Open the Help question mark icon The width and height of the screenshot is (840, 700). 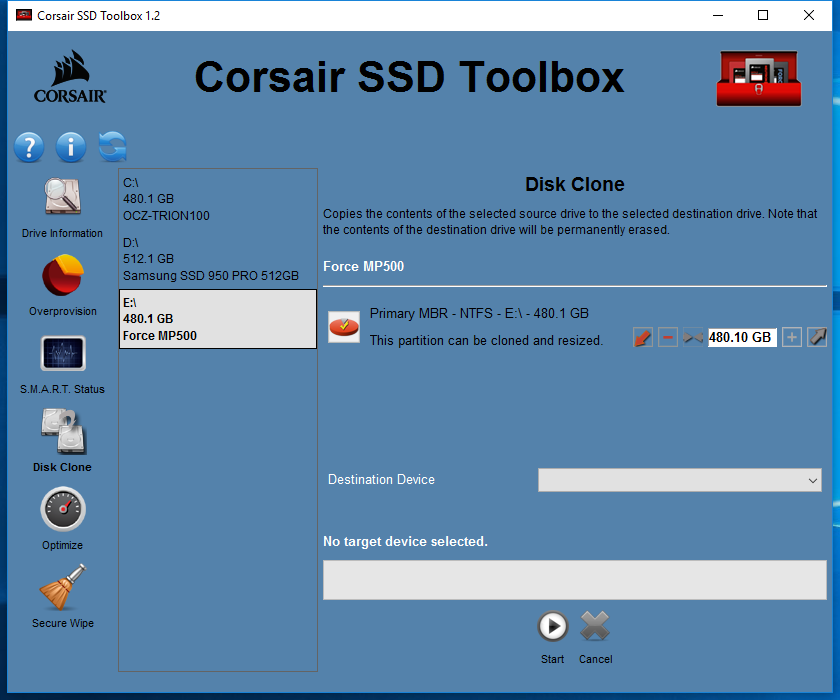tap(29, 147)
